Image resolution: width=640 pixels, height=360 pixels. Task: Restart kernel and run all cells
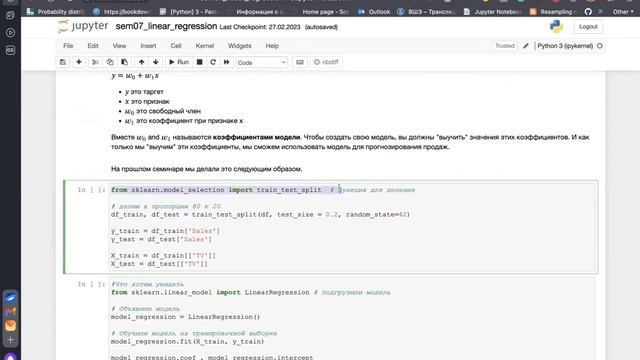coord(226,62)
